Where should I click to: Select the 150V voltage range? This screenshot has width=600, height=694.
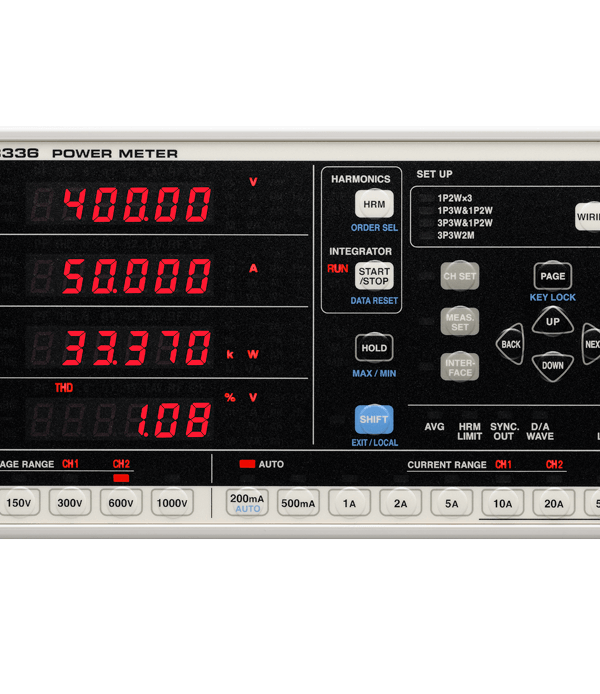click(19, 503)
